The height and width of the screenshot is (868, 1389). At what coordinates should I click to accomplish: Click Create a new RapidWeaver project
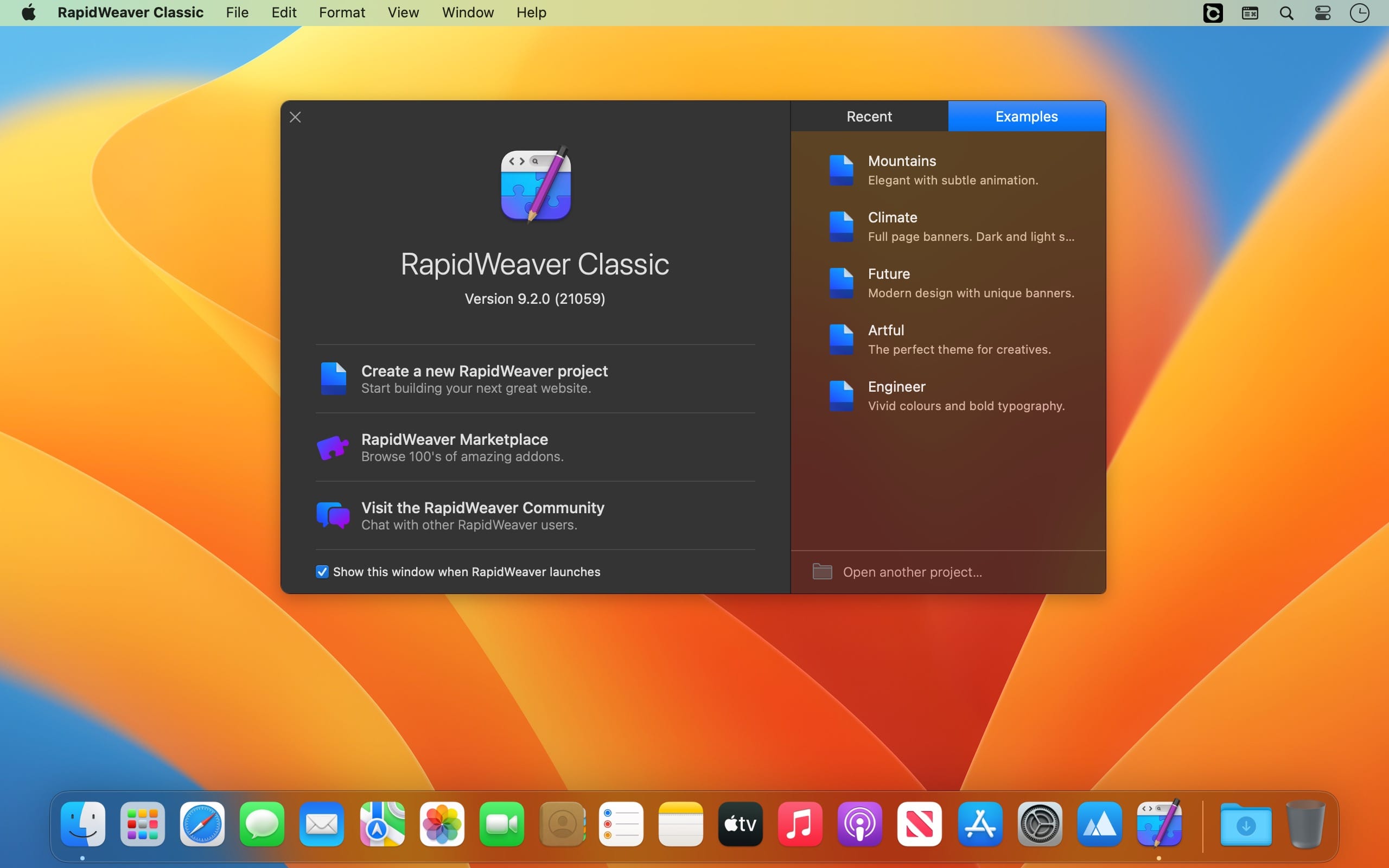point(484,372)
